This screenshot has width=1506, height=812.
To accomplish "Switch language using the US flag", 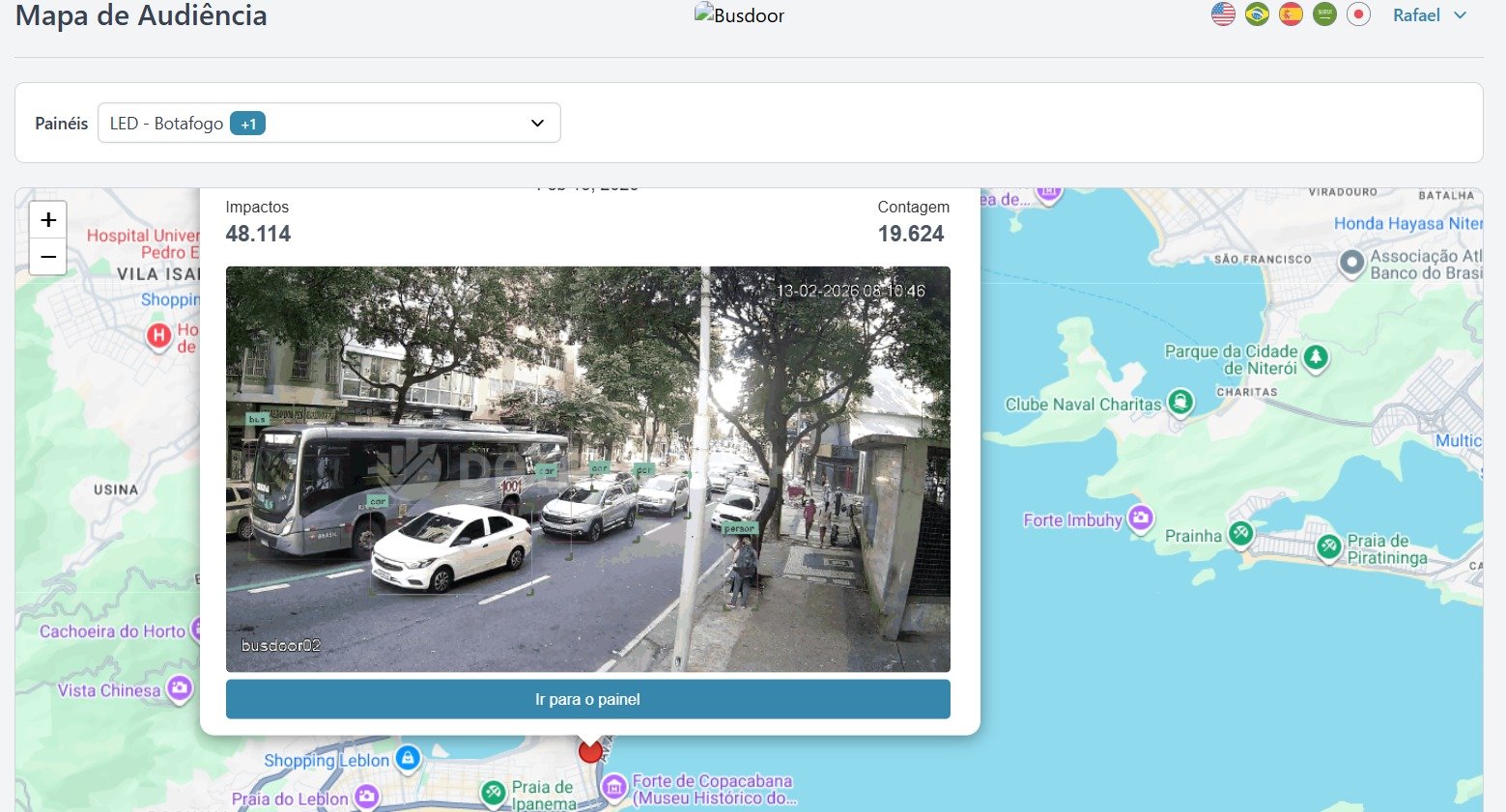I will click(x=1223, y=14).
